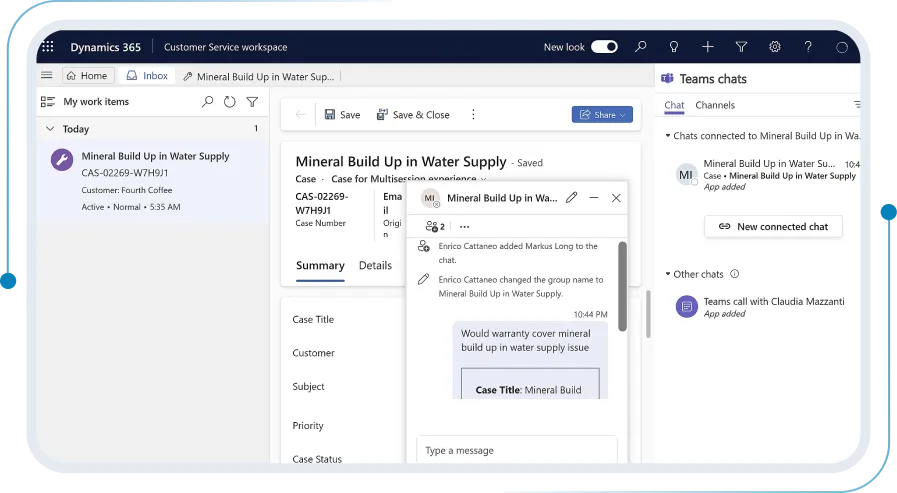Screen dimensions: 897x493
Task: Click the Other chats info icon
Action: click(x=735, y=274)
